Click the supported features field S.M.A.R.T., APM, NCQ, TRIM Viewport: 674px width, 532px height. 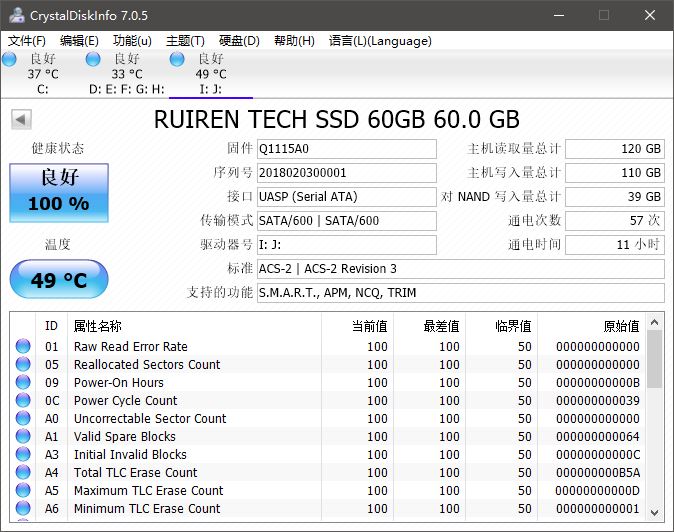pos(461,293)
